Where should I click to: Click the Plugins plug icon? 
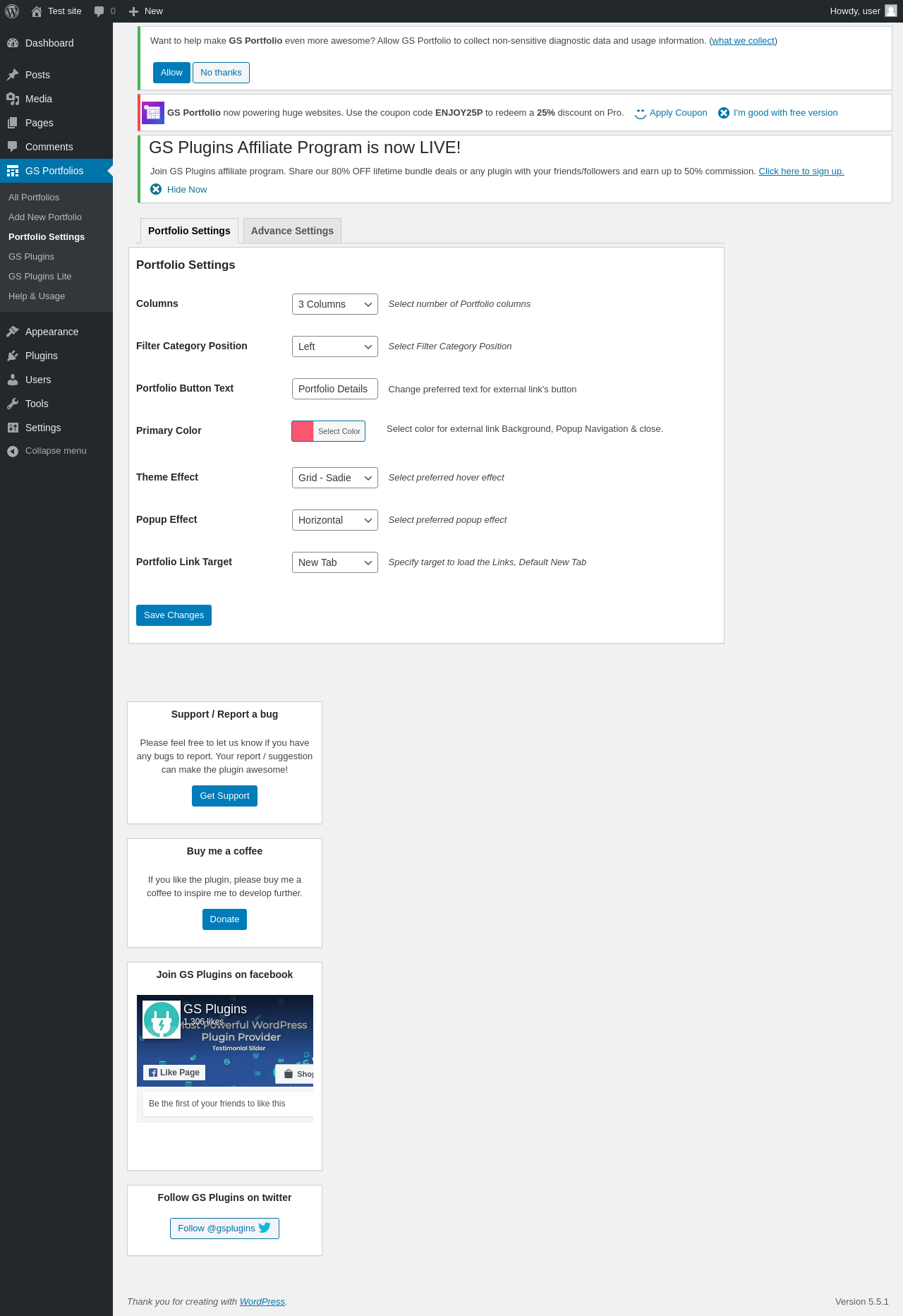click(13, 356)
